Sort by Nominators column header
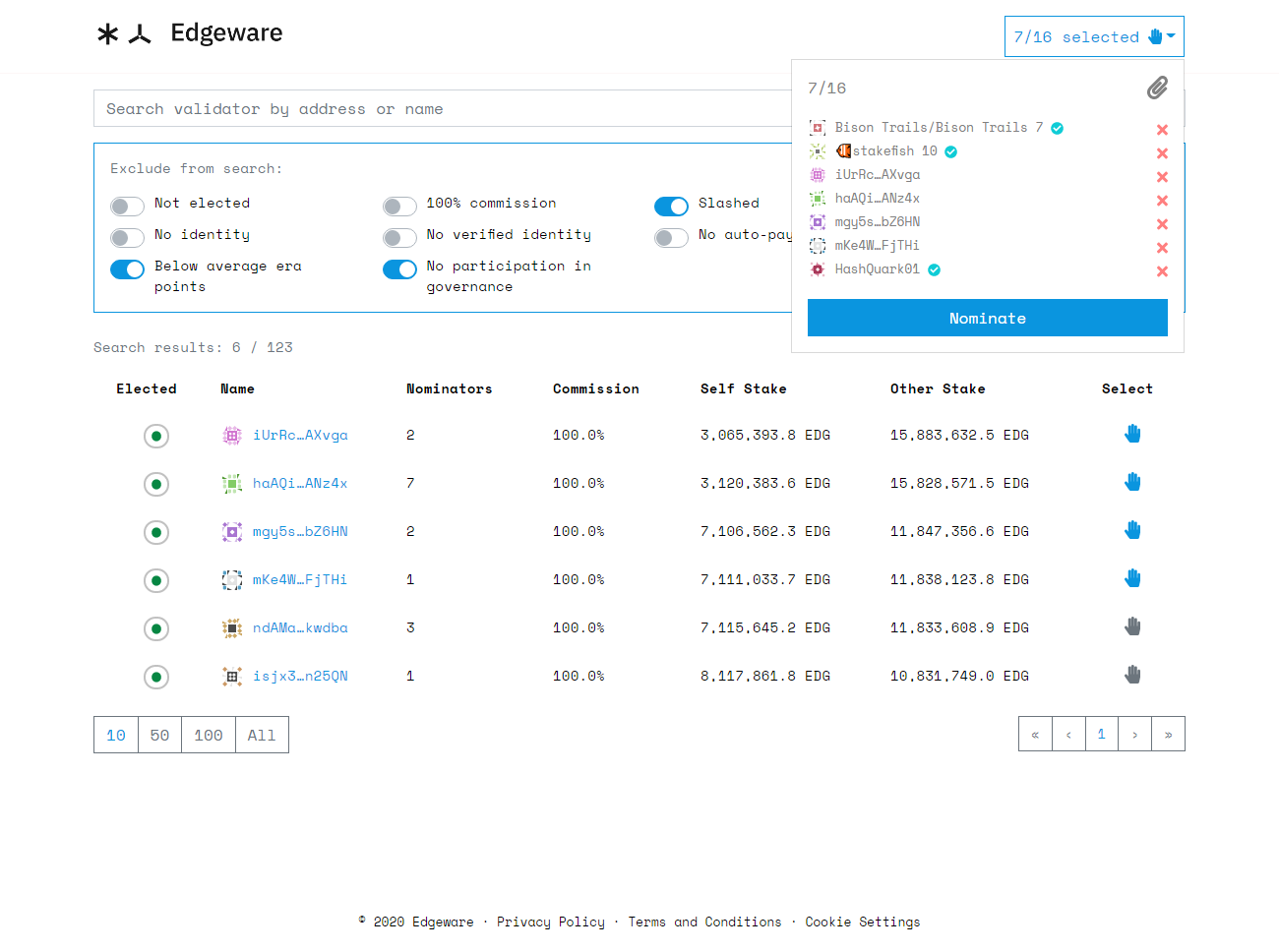The image size is (1279, 952). pos(449,388)
